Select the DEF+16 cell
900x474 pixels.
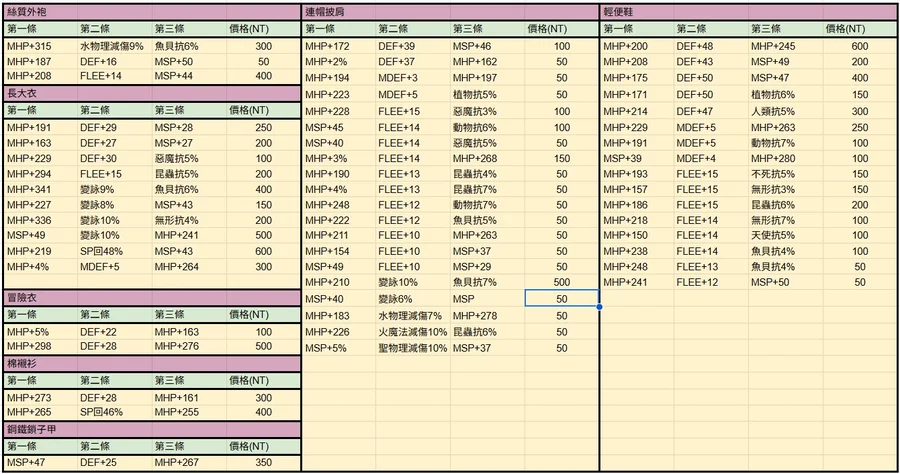tap(114, 61)
